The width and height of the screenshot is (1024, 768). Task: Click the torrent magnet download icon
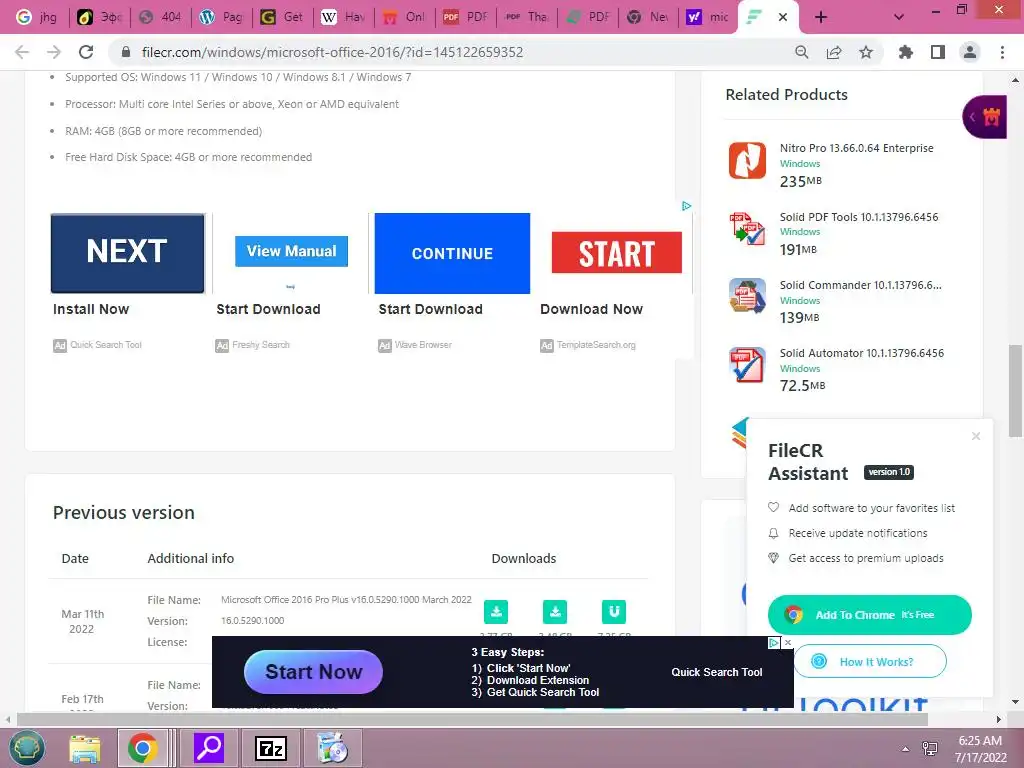(x=614, y=612)
